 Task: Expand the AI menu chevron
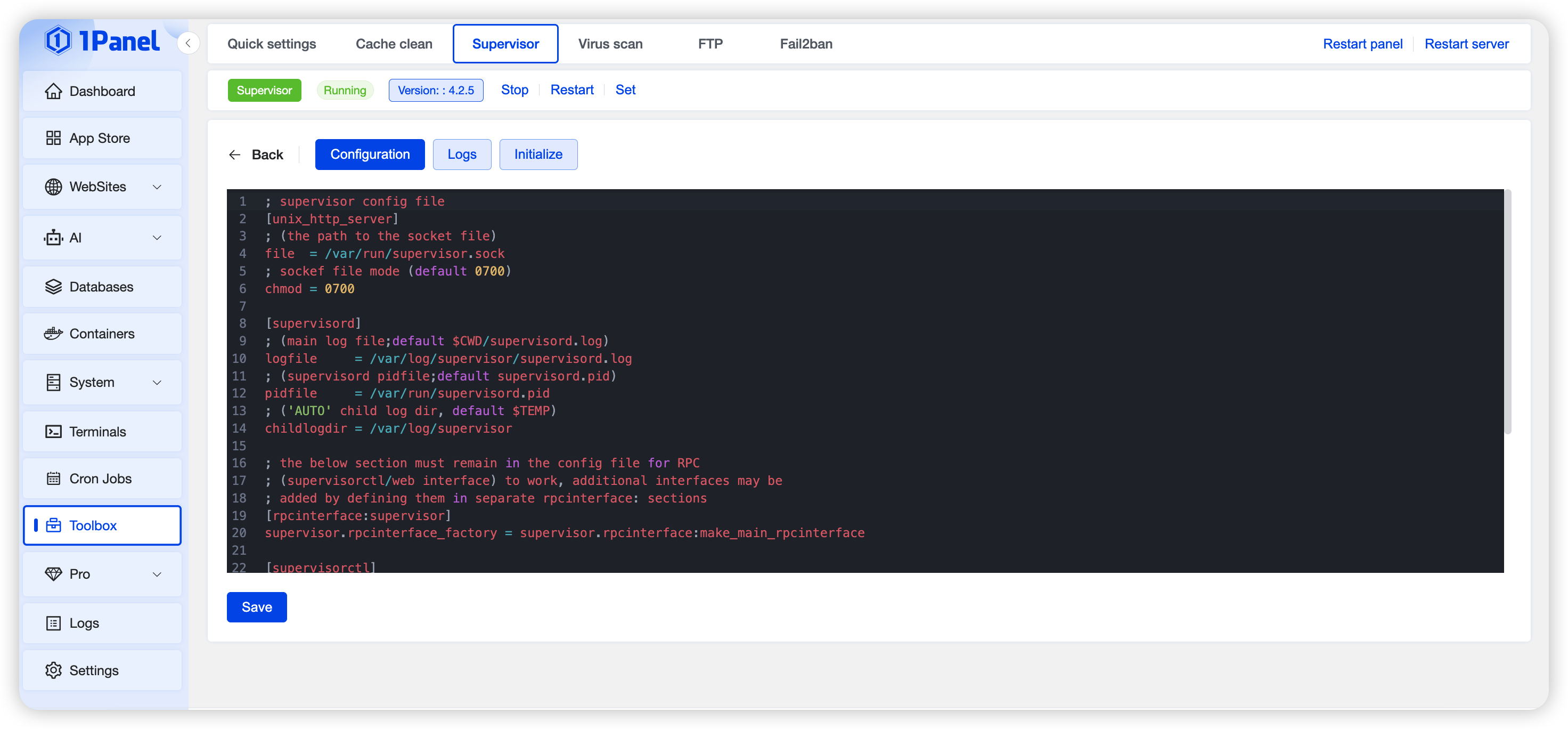click(157, 238)
